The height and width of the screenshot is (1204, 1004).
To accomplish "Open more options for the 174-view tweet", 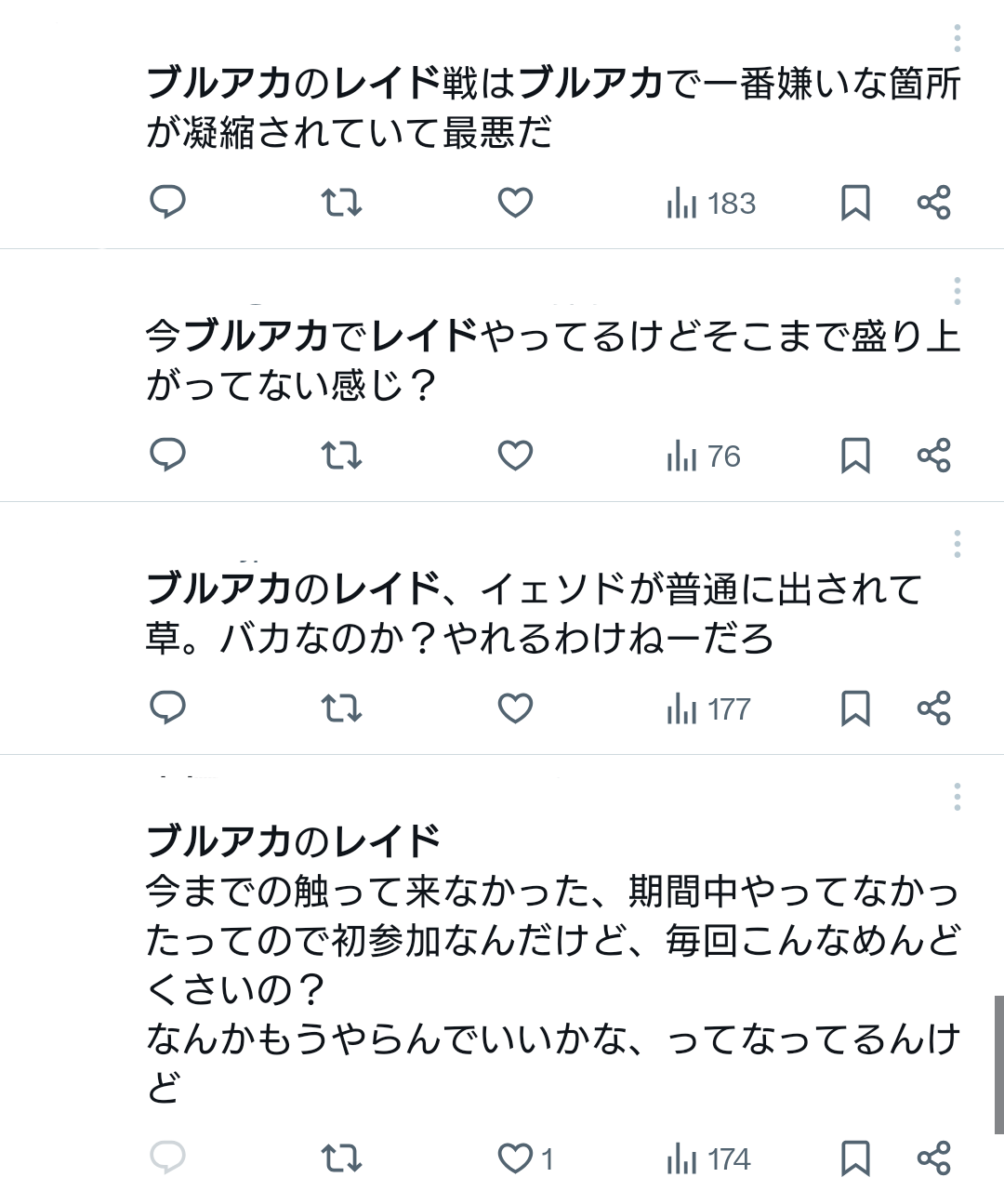I will coord(957,797).
